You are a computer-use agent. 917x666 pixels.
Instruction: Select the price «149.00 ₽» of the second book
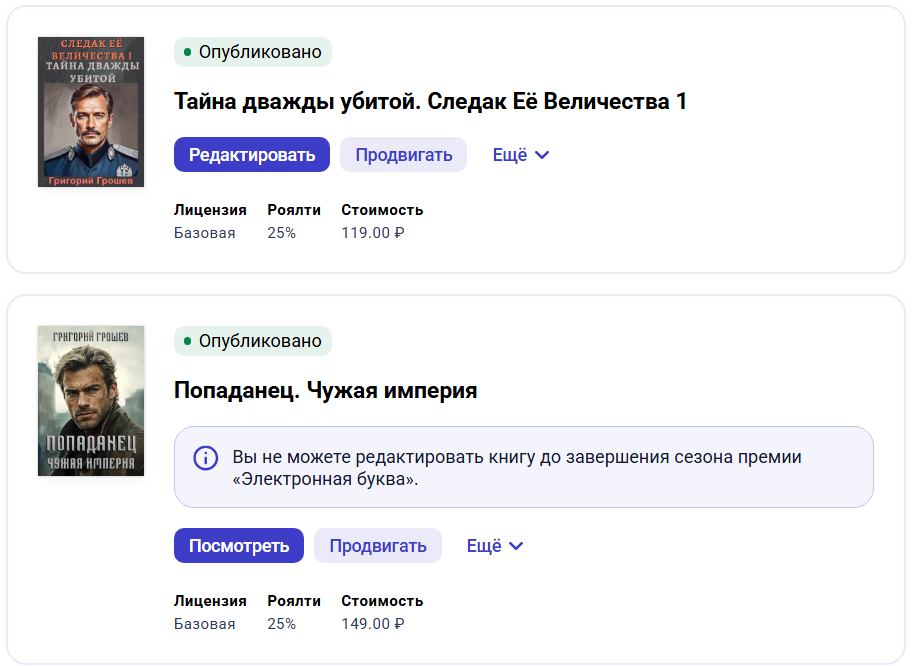point(370,623)
